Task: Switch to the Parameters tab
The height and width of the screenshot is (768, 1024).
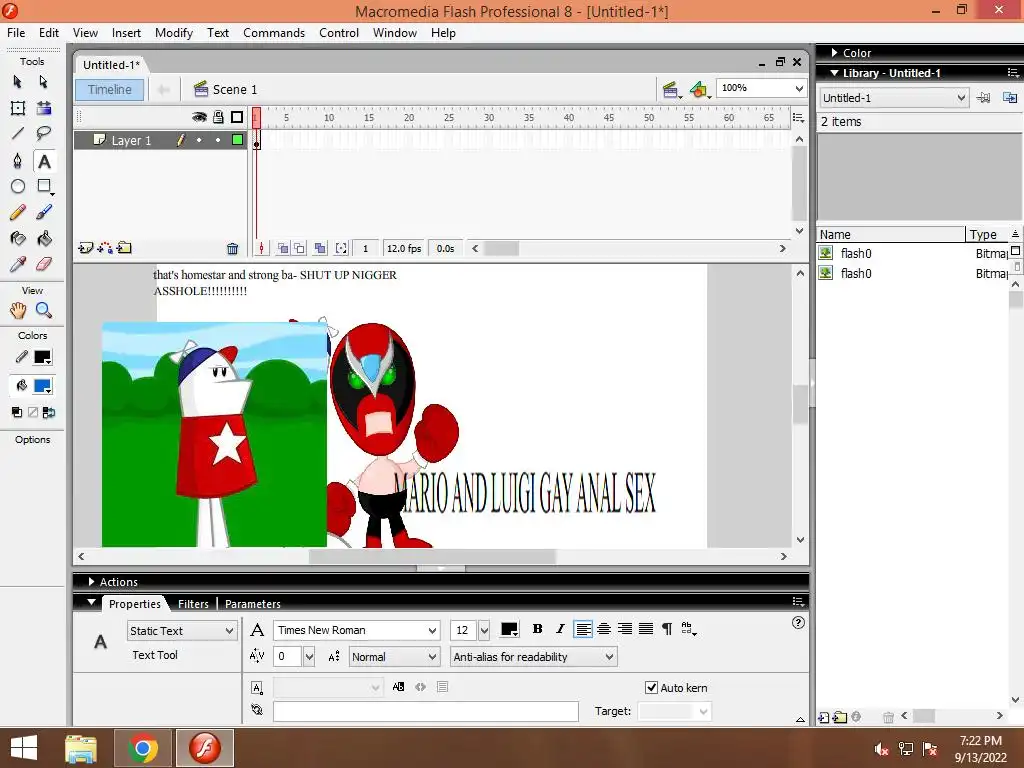Action: [253, 604]
